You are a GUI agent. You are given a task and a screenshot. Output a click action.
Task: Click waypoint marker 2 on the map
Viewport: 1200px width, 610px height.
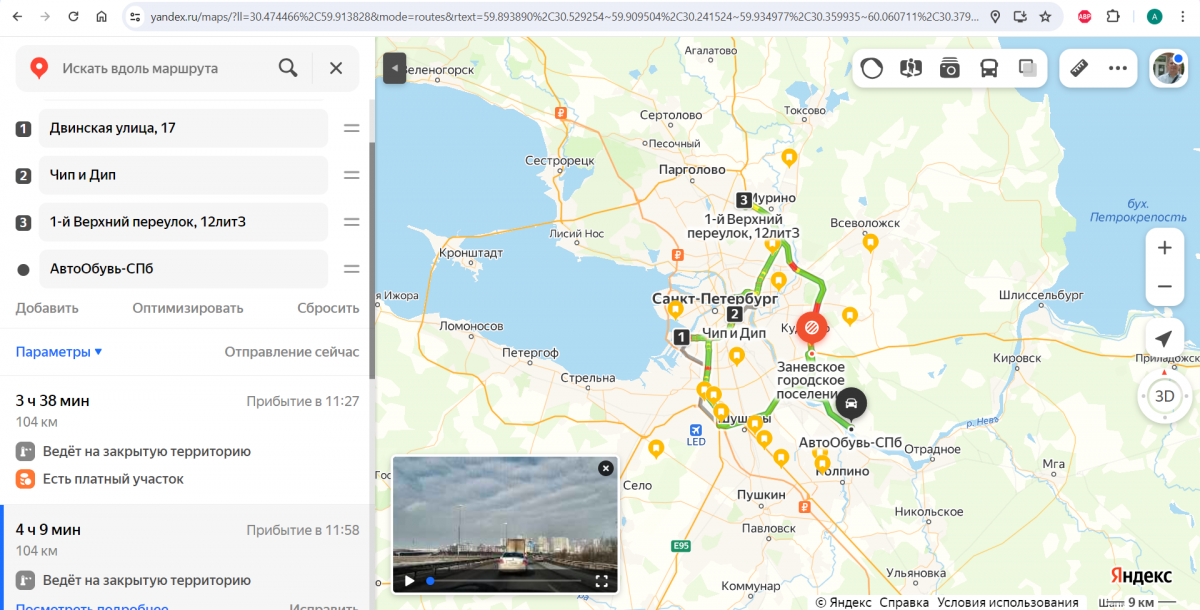click(735, 315)
